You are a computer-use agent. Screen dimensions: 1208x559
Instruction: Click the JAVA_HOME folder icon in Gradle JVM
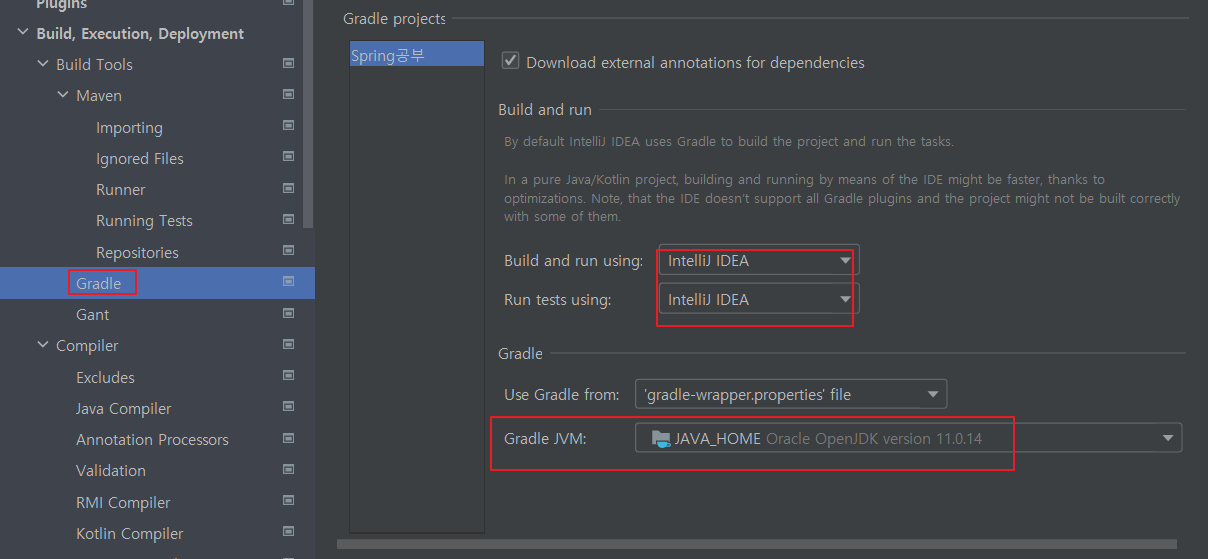click(661, 438)
